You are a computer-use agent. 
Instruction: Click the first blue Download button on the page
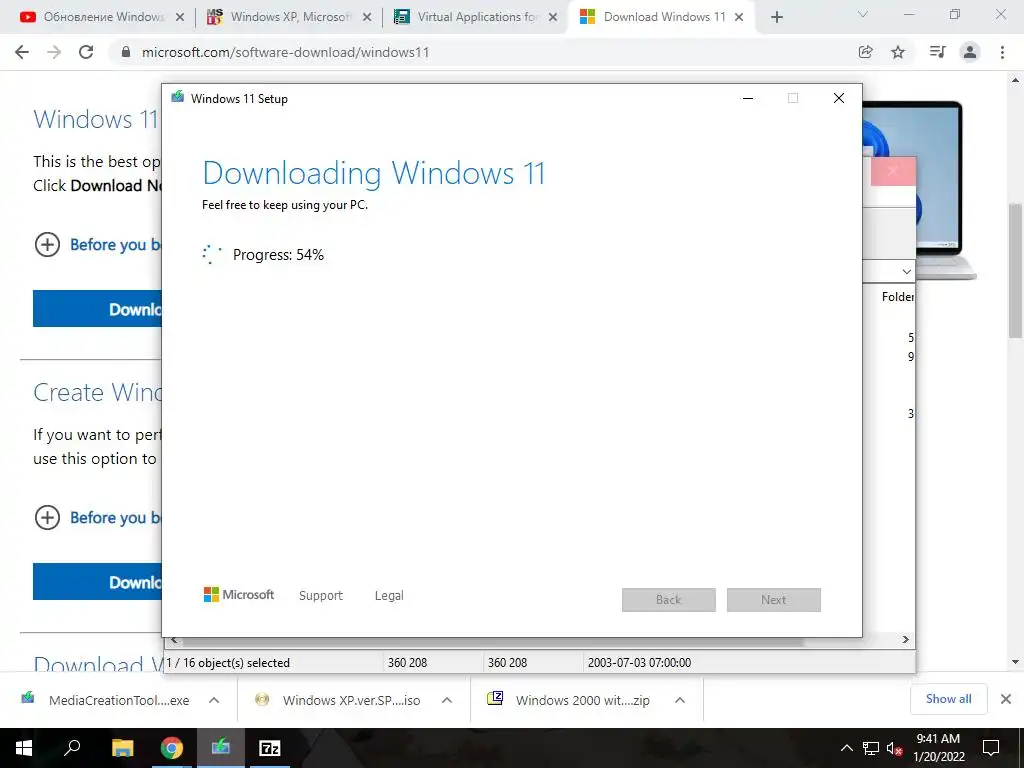click(x=97, y=308)
